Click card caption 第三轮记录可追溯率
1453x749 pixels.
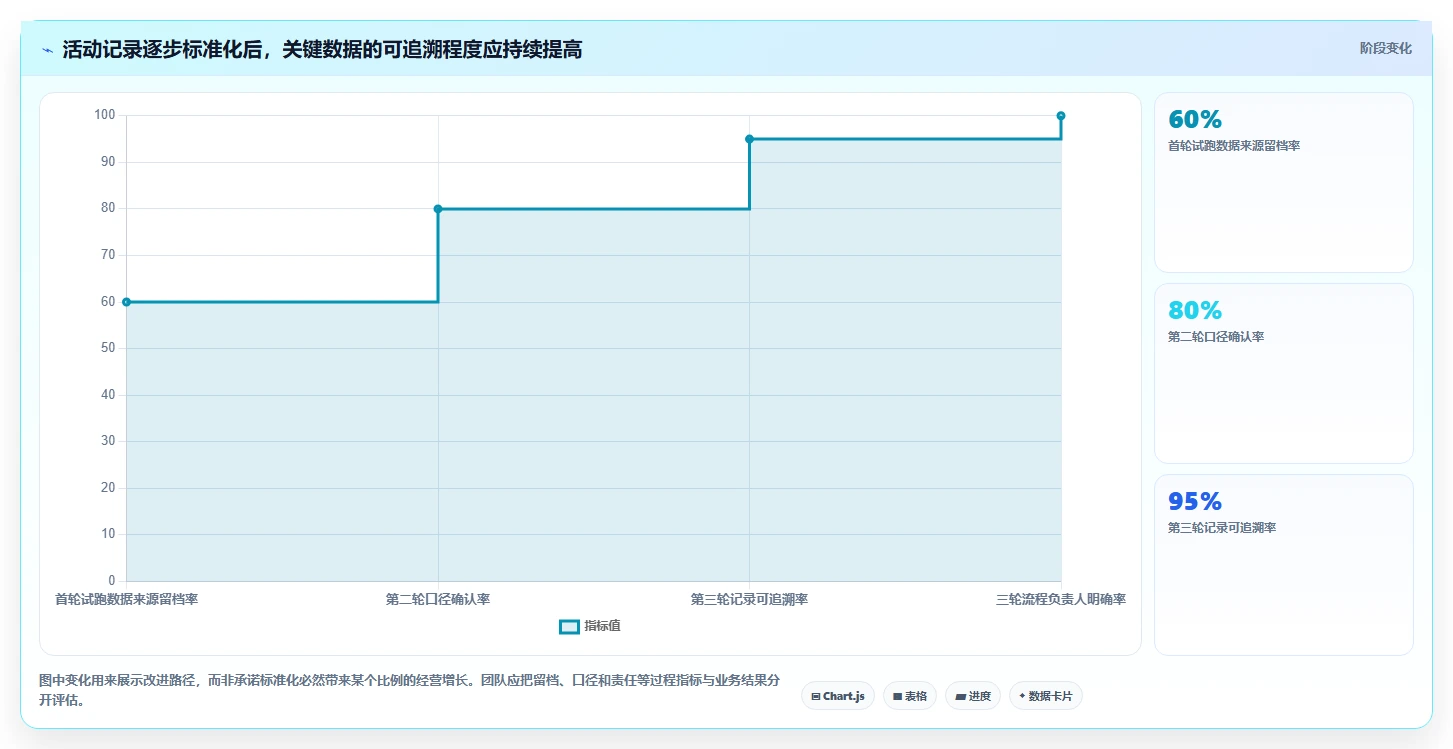pyautogui.click(x=1222, y=528)
